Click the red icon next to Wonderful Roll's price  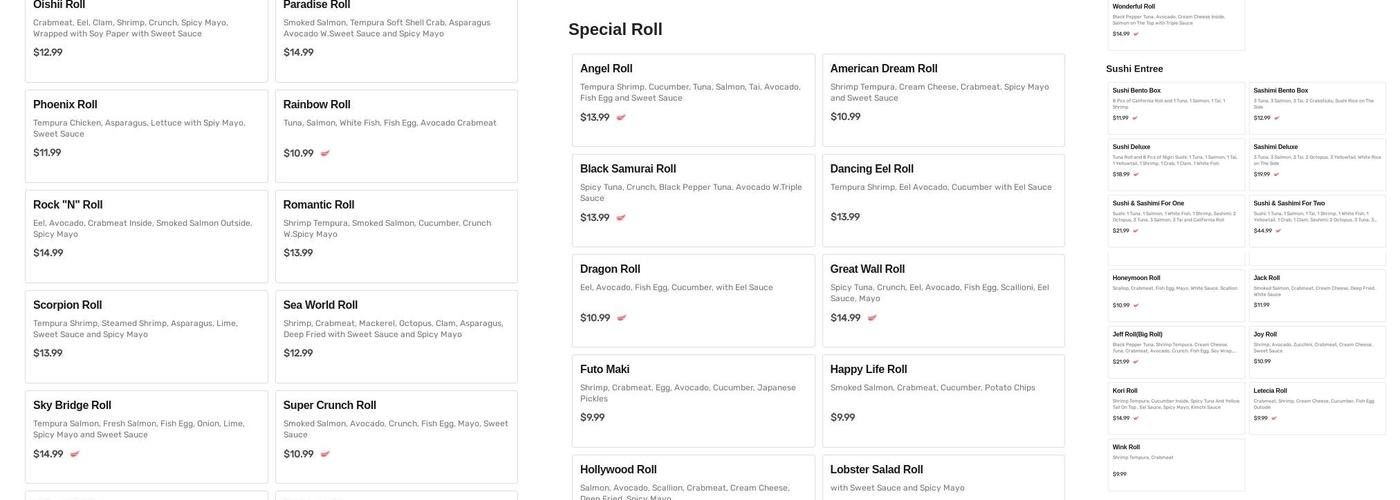pos(1136,34)
